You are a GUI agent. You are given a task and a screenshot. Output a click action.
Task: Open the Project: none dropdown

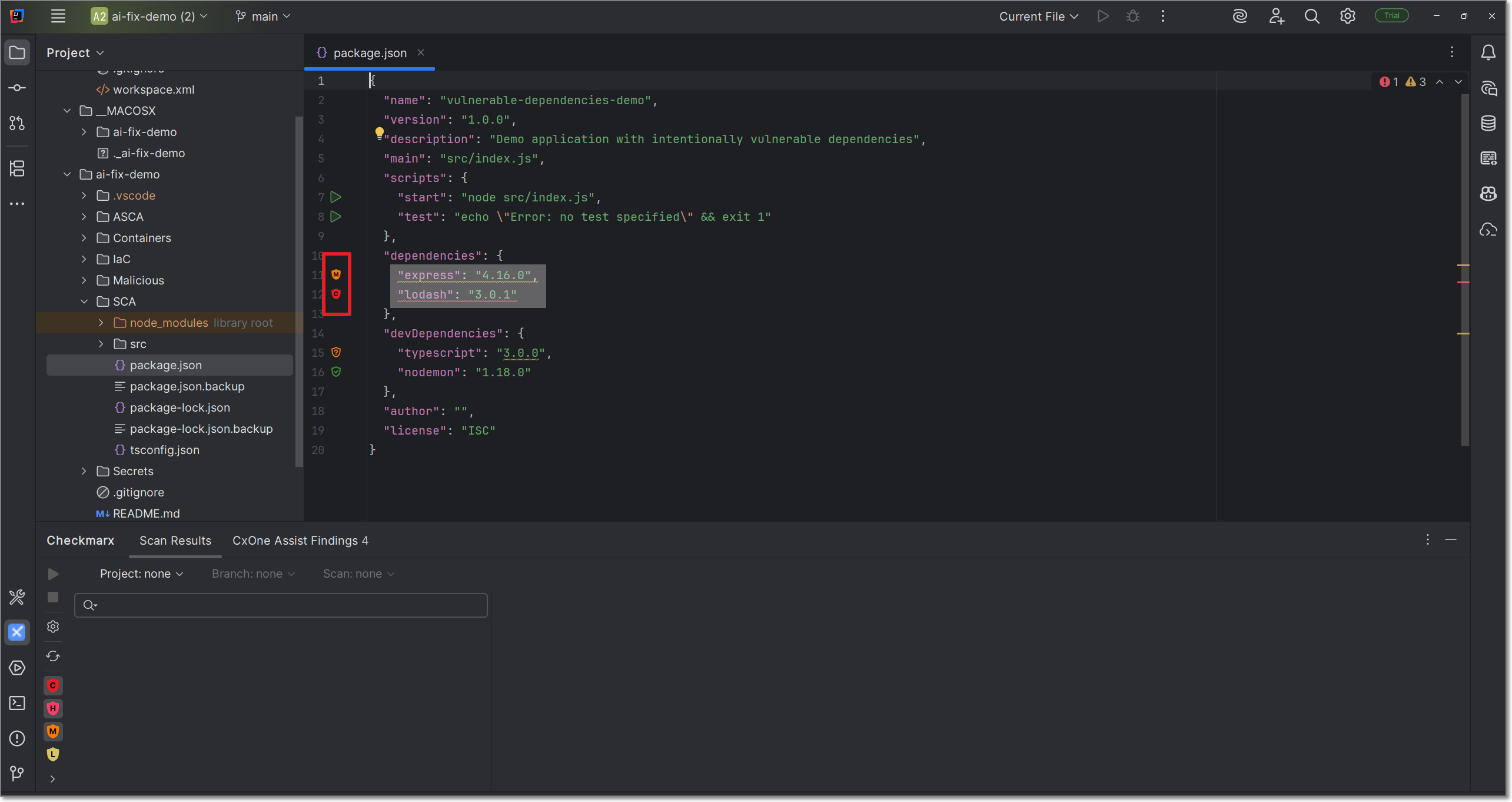[x=141, y=574]
